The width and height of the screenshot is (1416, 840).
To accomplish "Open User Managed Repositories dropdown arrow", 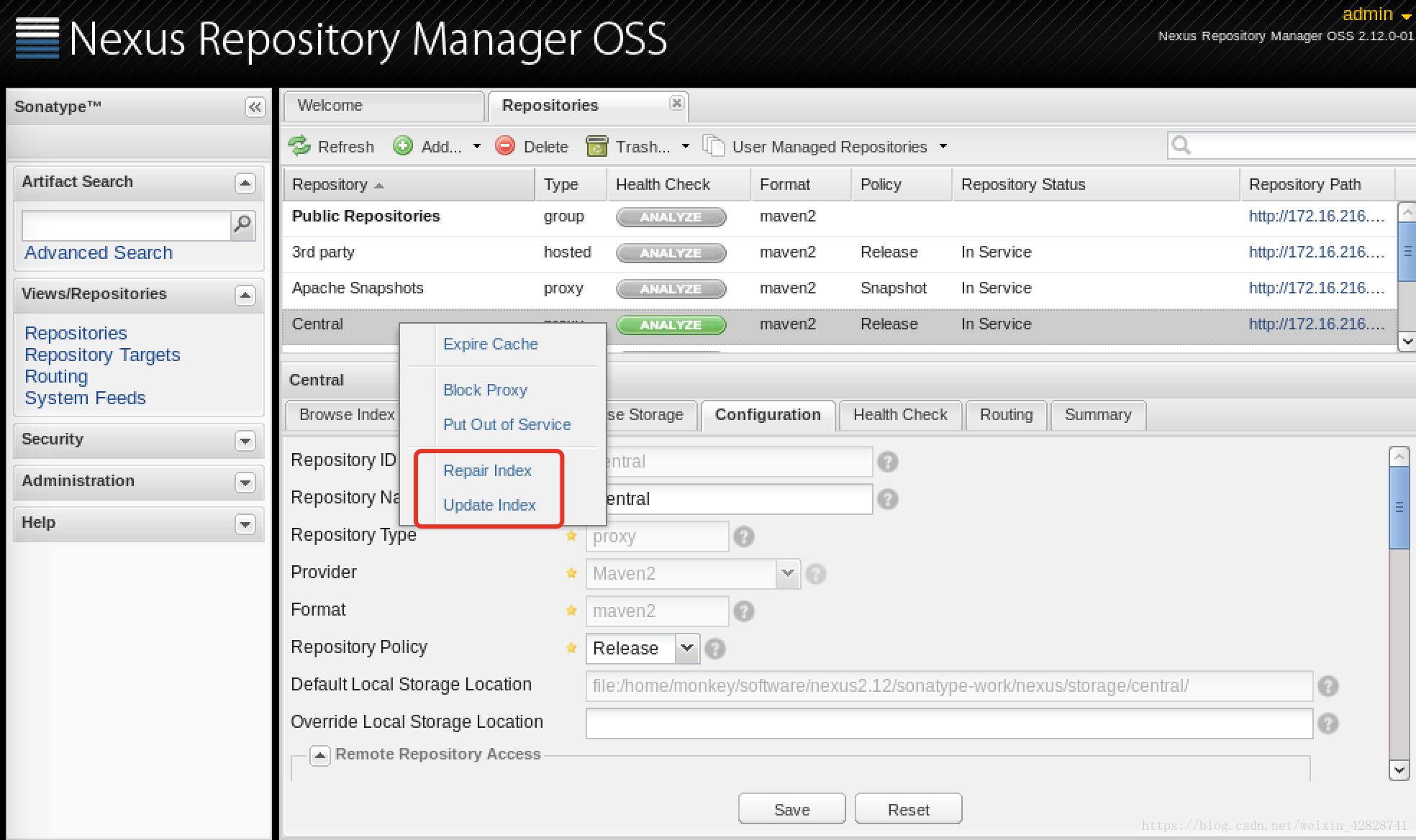I will point(943,146).
